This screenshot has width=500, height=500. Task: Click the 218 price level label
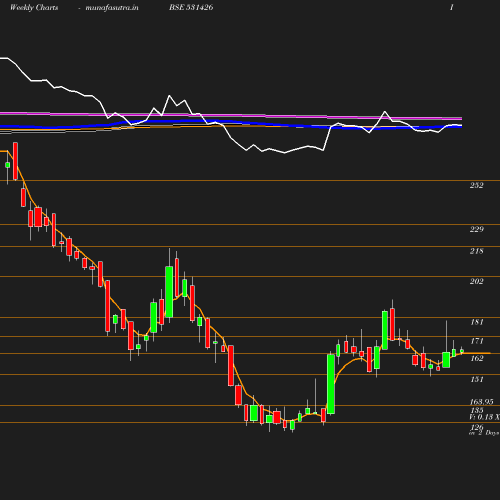point(476,251)
